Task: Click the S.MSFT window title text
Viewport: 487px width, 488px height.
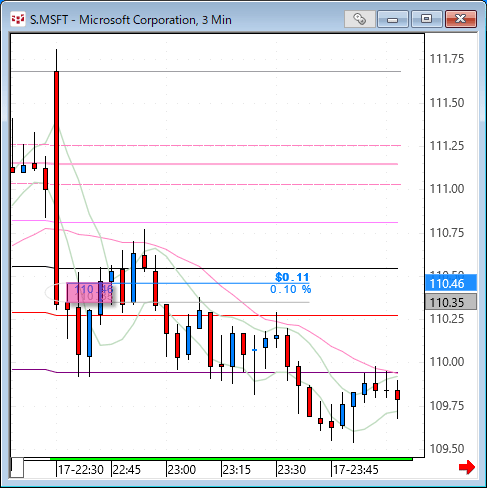Action: 131,20
